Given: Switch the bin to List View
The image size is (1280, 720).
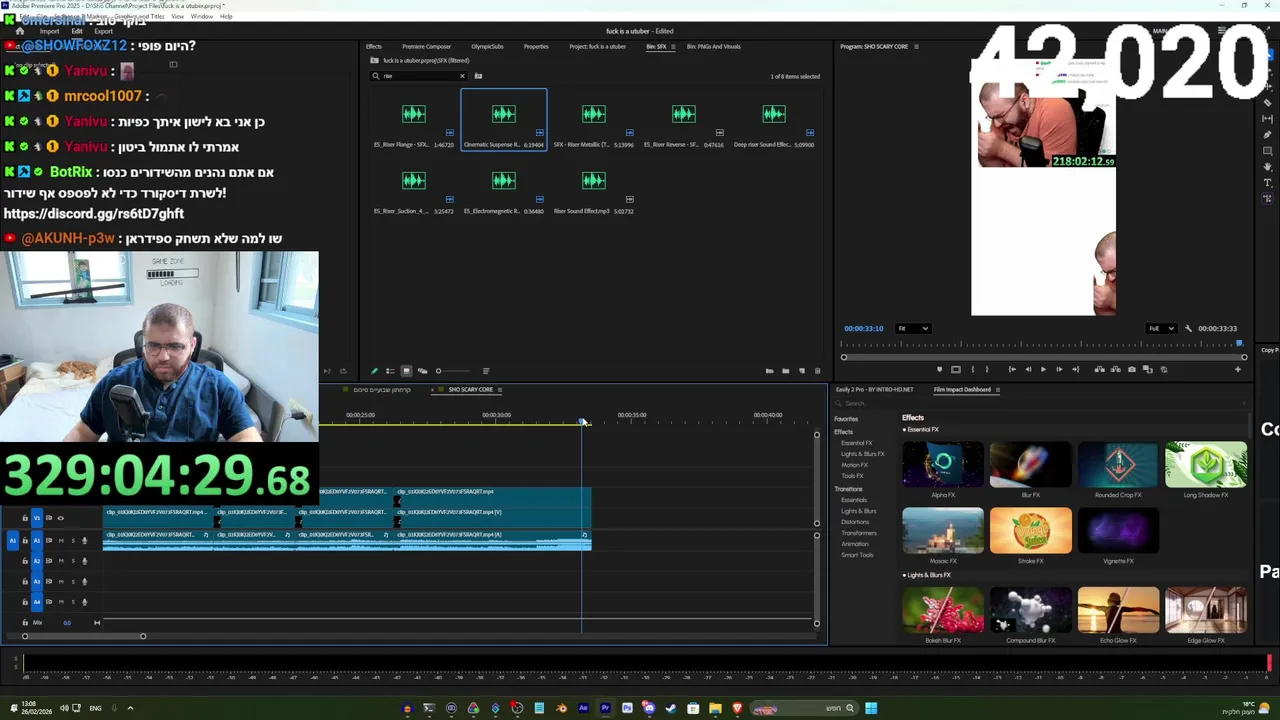Looking at the screenshot, I should tap(390, 371).
